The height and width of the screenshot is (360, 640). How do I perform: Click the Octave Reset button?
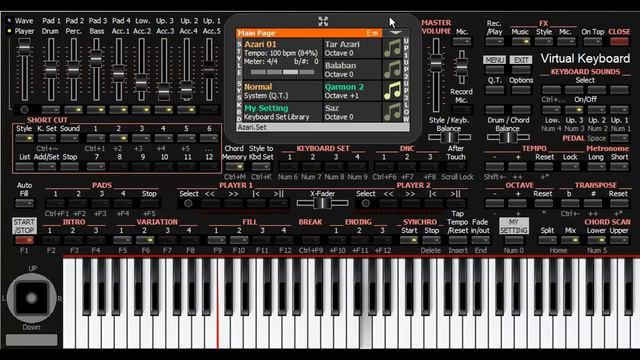point(543,203)
